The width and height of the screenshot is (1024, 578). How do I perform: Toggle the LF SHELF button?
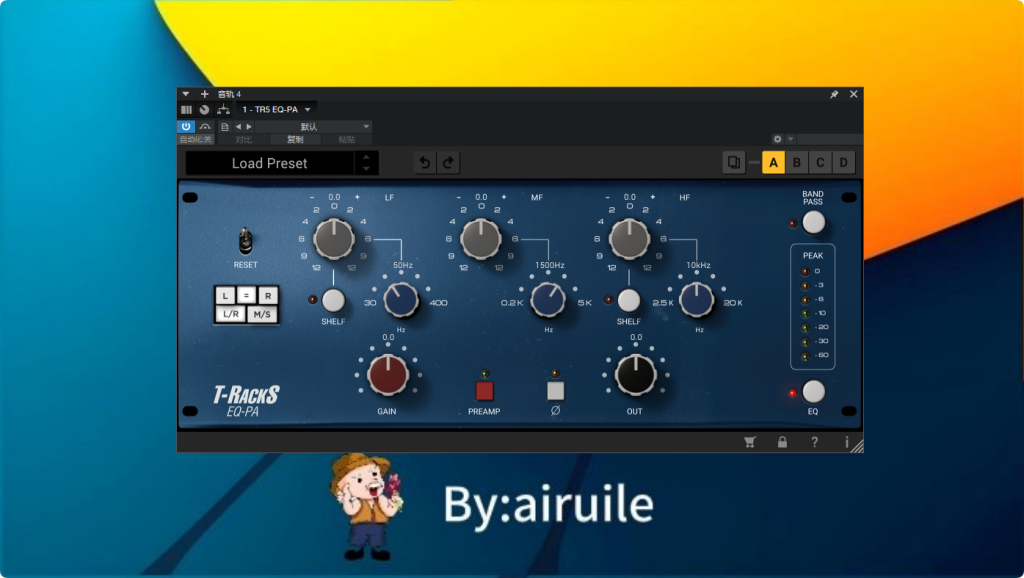point(333,300)
